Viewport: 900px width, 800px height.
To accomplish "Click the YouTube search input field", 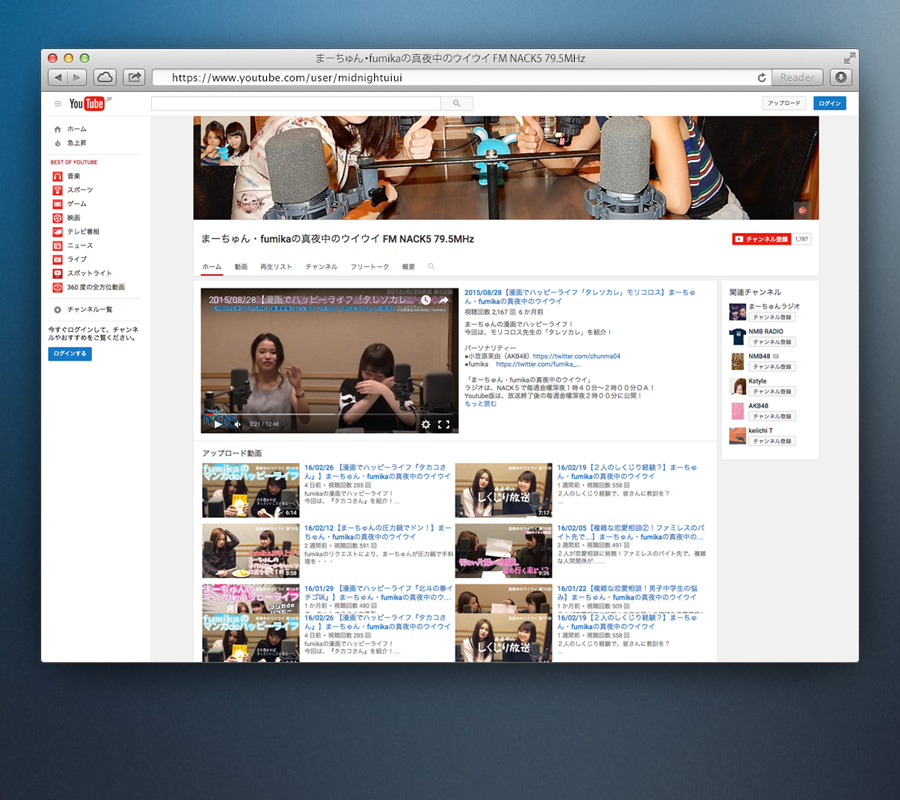I will [x=296, y=103].
